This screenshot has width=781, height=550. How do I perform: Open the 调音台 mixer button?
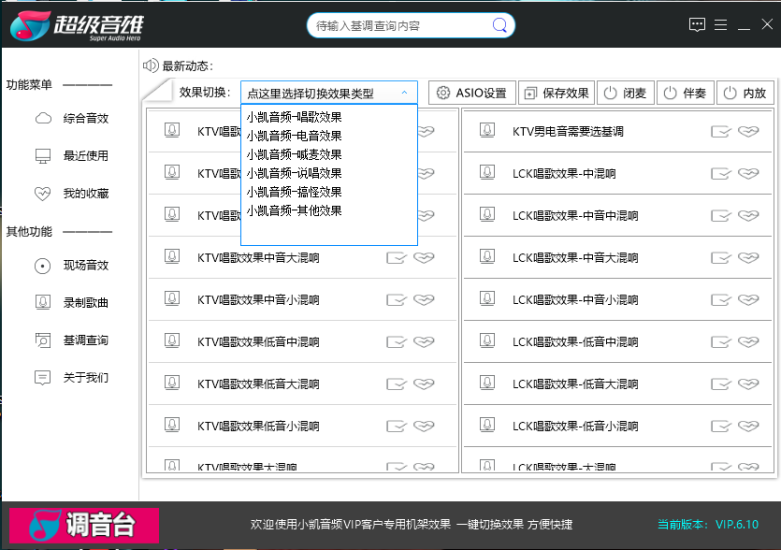84,525
